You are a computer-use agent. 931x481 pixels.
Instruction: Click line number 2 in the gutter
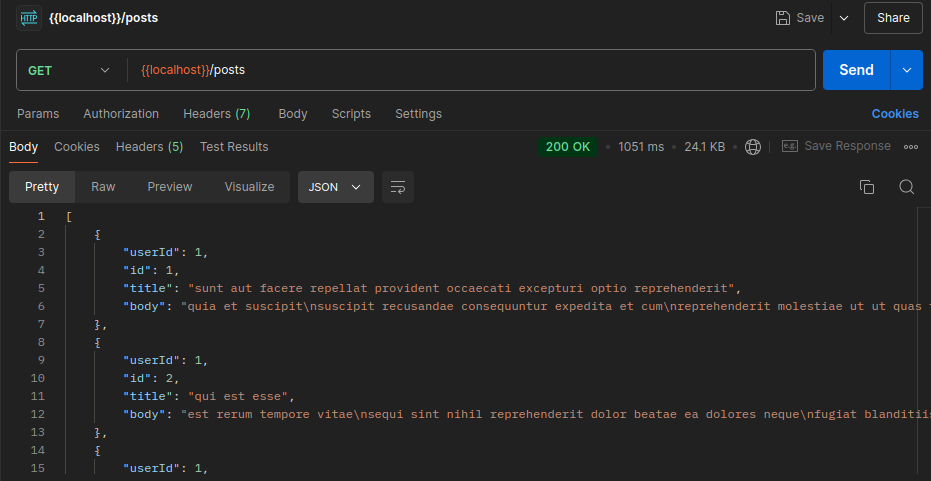point(40,234)
